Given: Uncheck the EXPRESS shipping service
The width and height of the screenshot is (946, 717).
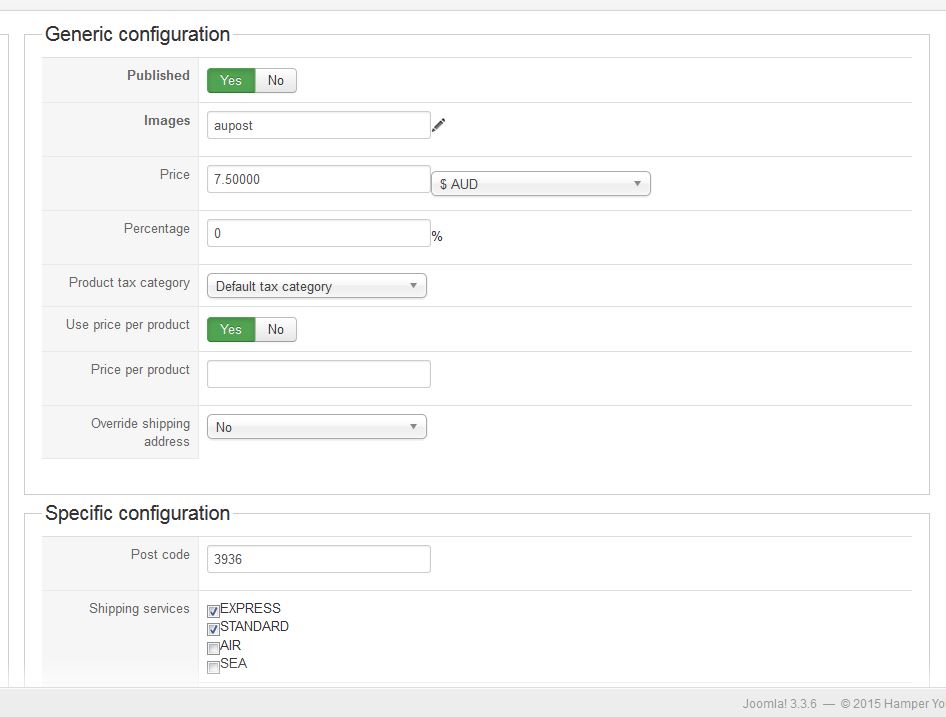Looking at the screenshot, I should 213,611.
